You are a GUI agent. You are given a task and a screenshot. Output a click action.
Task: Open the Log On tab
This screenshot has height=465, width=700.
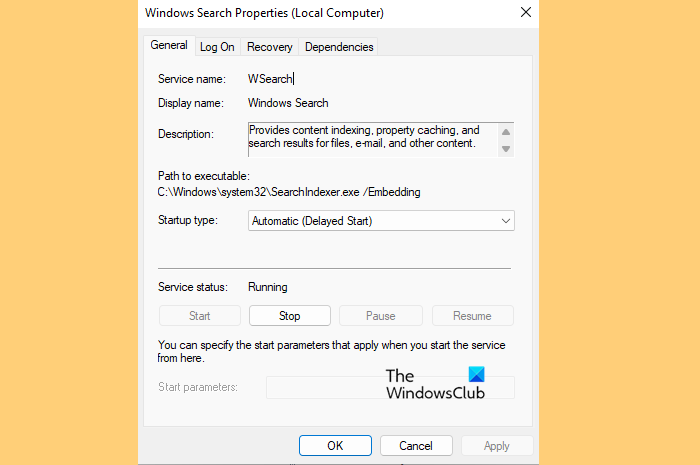tap(217, 47)
